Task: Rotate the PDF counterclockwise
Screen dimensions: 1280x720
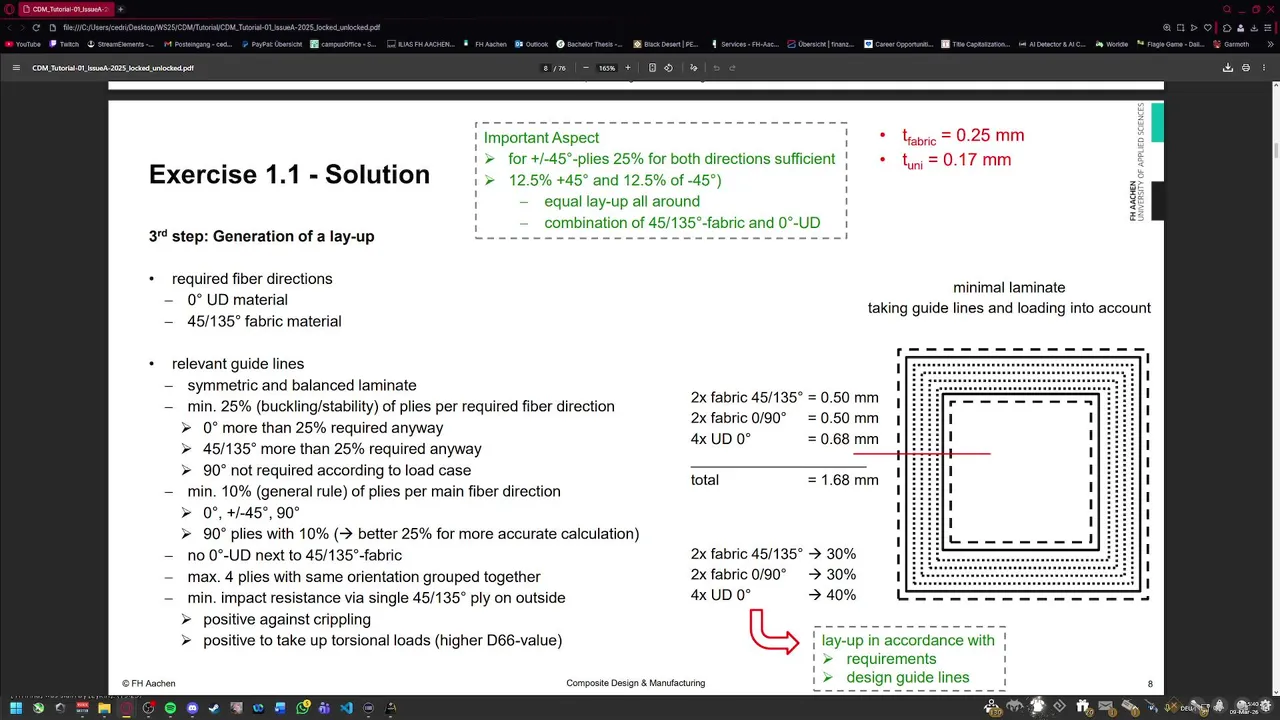Action: [668, 68]
